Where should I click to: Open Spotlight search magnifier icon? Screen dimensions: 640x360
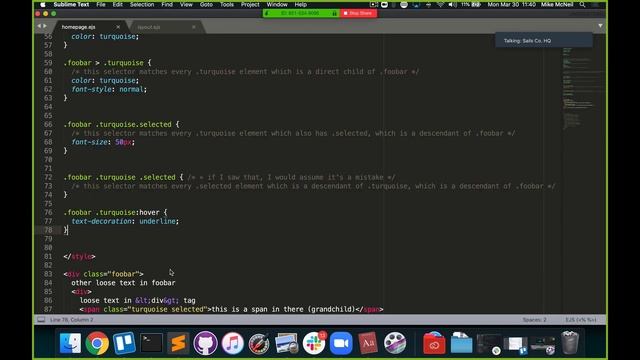tap(582, 4)
